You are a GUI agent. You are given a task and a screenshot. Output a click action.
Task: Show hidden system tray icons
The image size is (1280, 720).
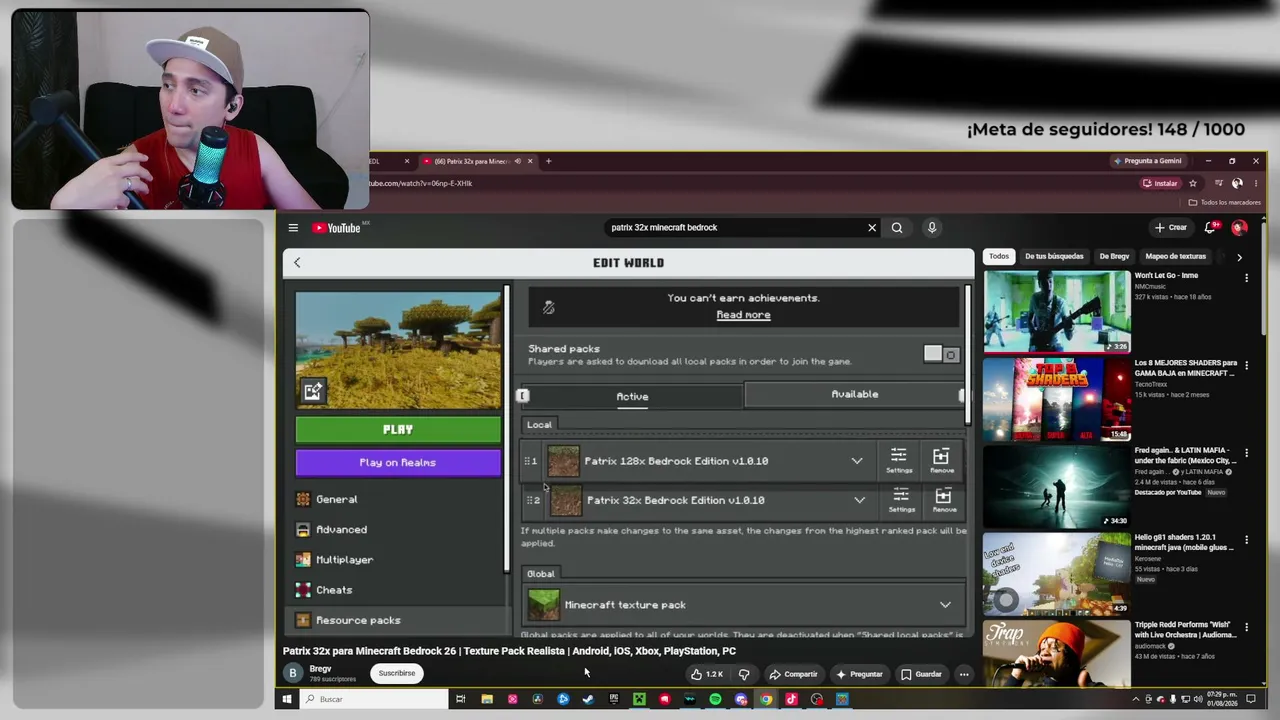coord(1135,699)
